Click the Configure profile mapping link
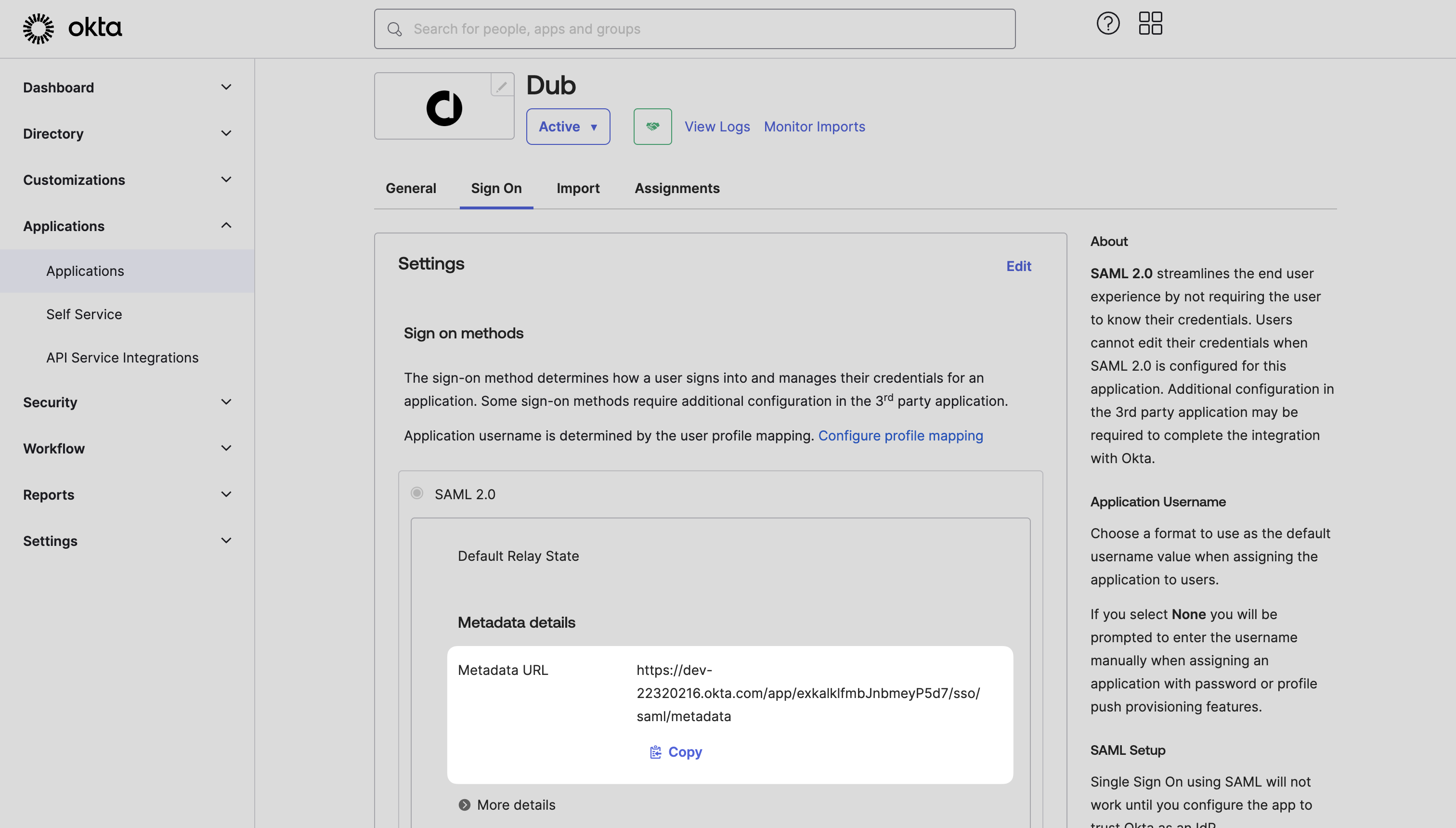The image size is (1456, 828). pos(900,436)
